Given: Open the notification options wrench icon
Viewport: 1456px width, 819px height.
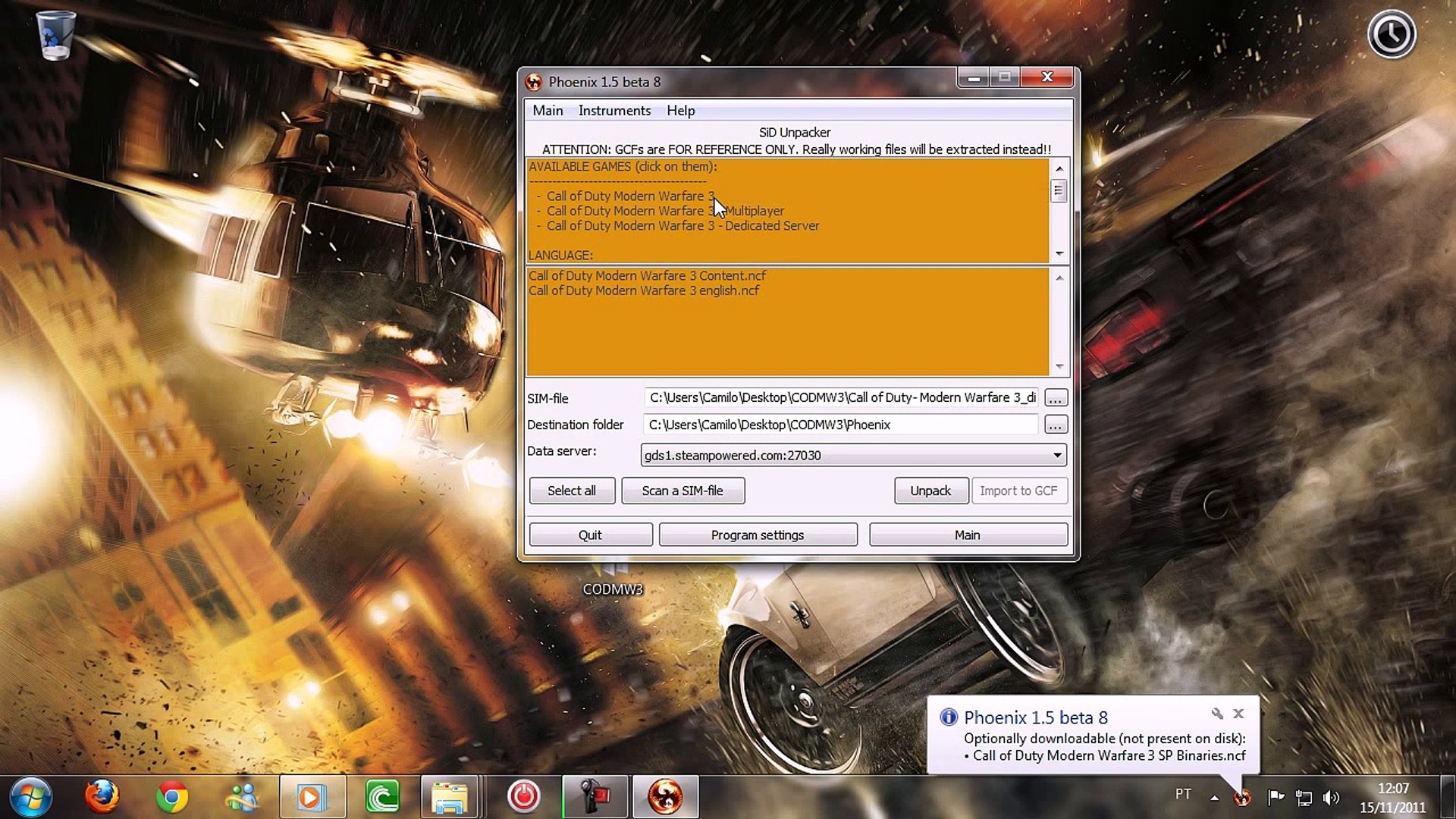Looking at the screenshot, I should (1216, 714).
